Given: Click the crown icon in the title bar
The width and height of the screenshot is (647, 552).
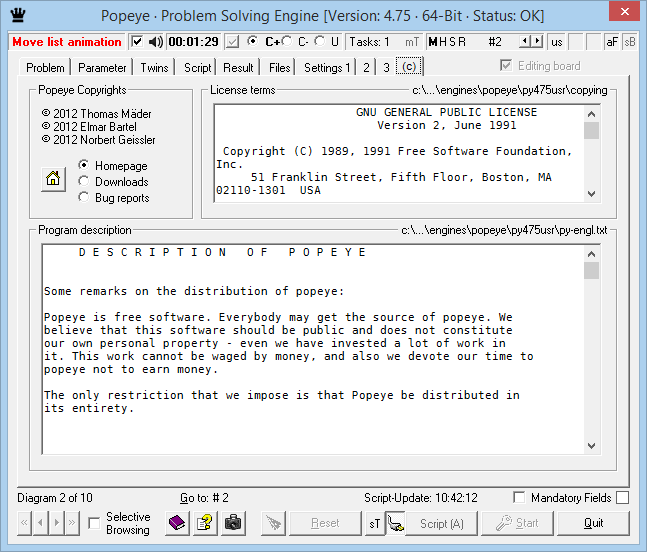Looking at the screenshot, I should (x=18, y=16).
